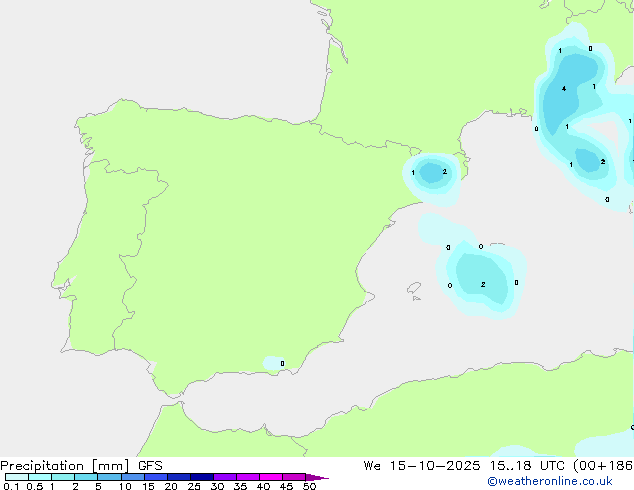This screenshot has height=490, width=634.
Task: Pick the 5–10 mm legend swatch
Action: point(109,477)
